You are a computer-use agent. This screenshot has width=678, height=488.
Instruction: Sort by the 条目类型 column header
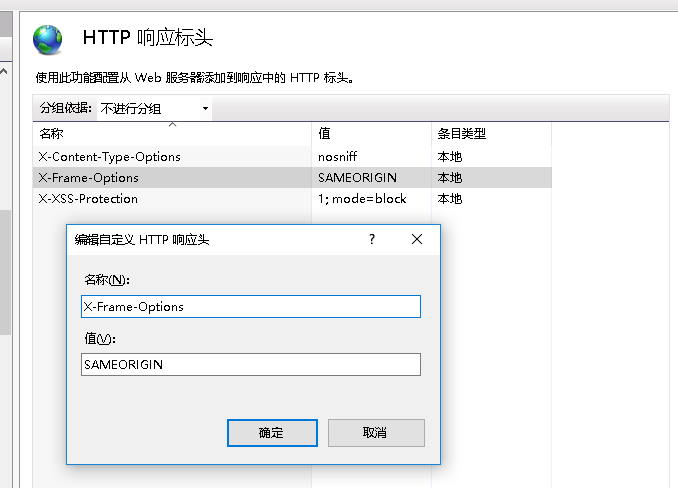(x=461, y=133)
